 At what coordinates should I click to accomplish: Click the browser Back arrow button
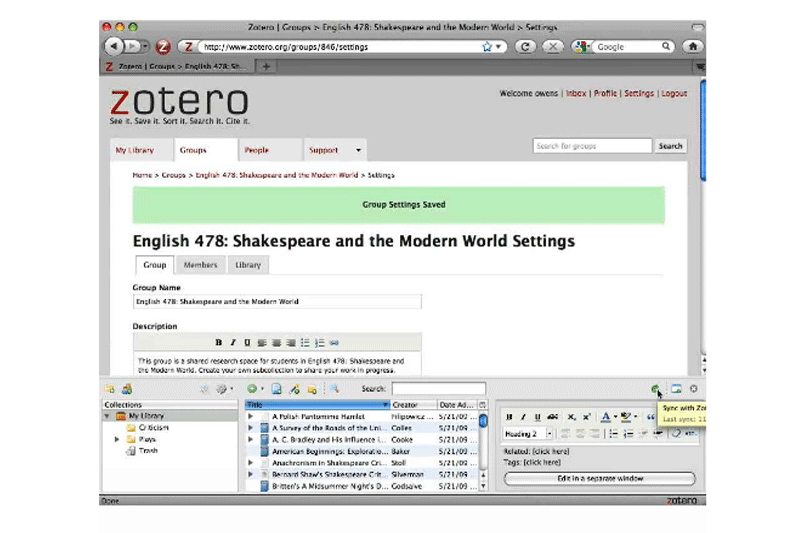114,46
